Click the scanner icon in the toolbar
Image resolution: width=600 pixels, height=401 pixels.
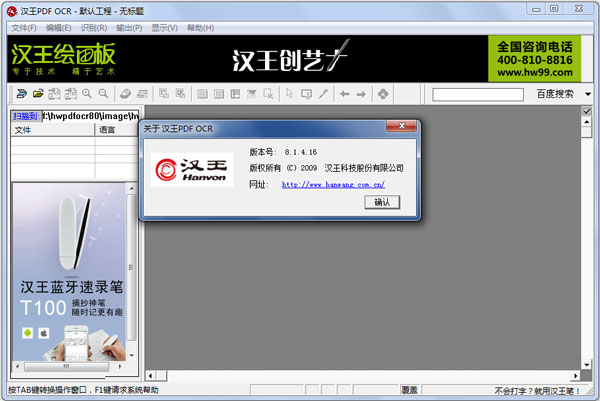21,94
